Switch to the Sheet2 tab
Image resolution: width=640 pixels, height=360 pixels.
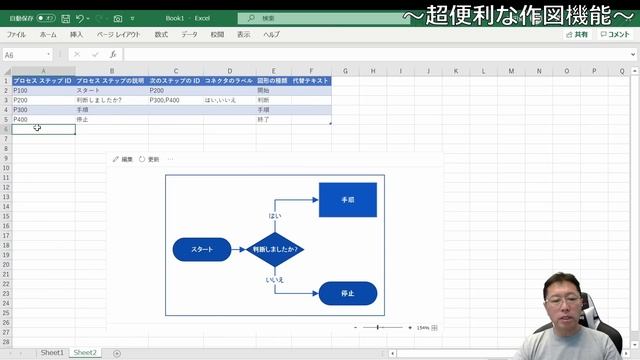[85, 353]
